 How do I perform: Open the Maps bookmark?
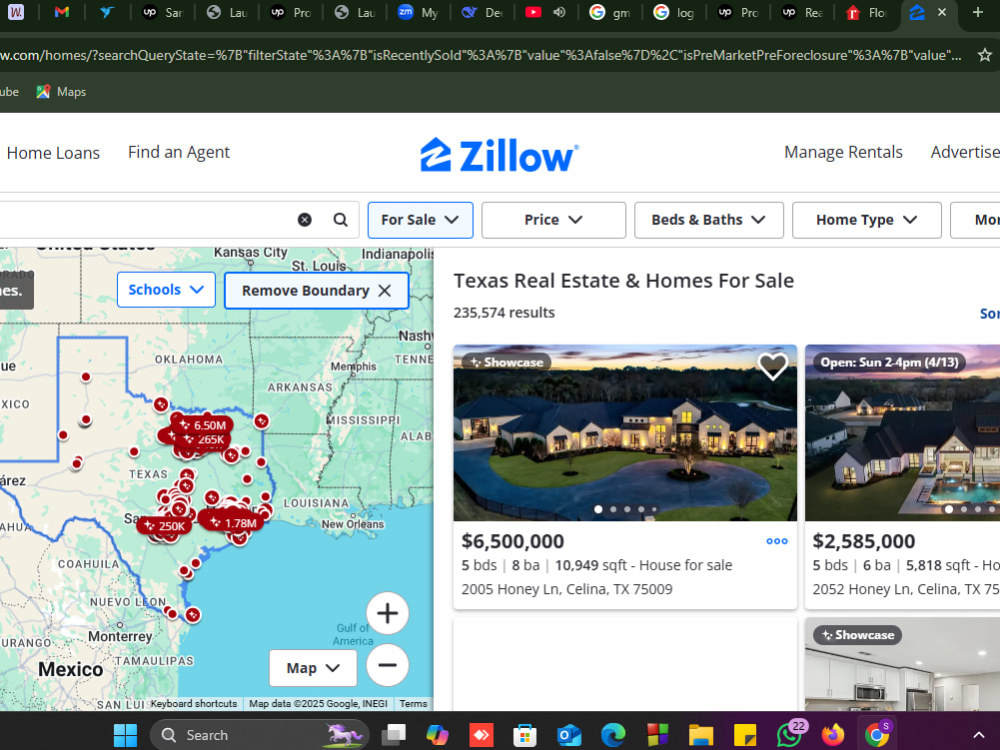pyautogui.click(x=61, y=92)
